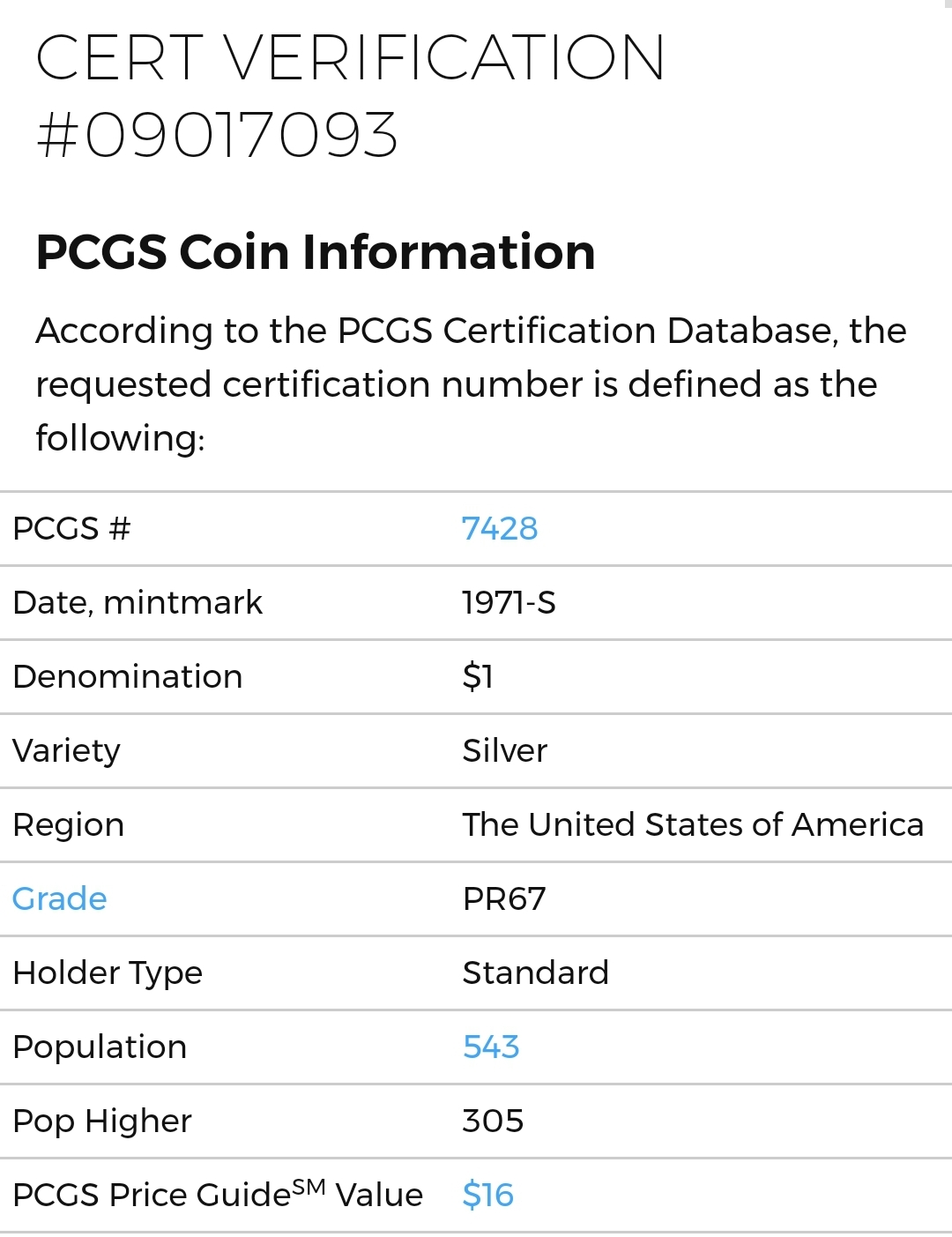
Task: Click the PCGS Price Guide Value label
Action: point(218,1194)
